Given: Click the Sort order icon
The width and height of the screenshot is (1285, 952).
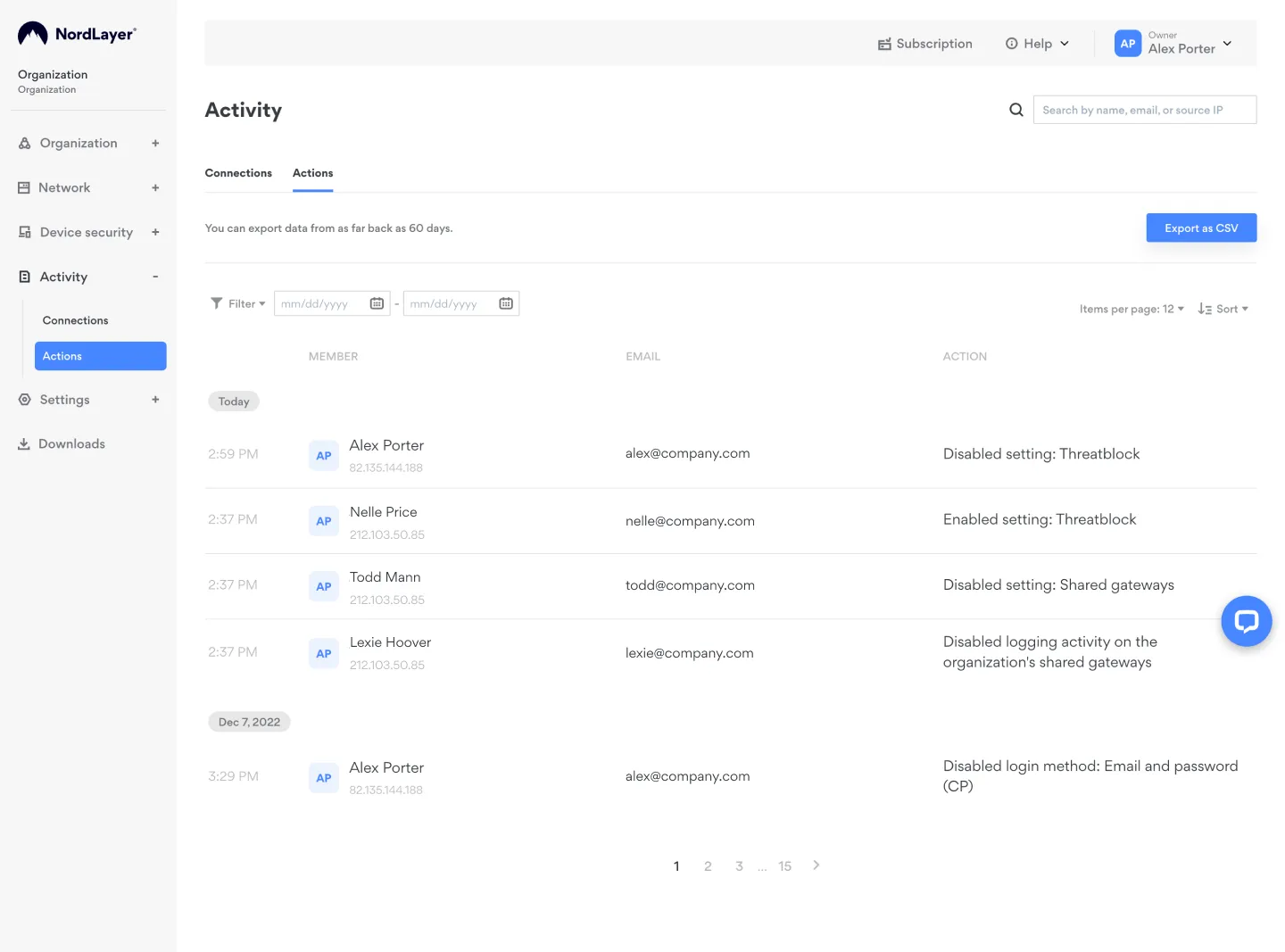Looking at the screenshot, I should tap(1205, 309).
